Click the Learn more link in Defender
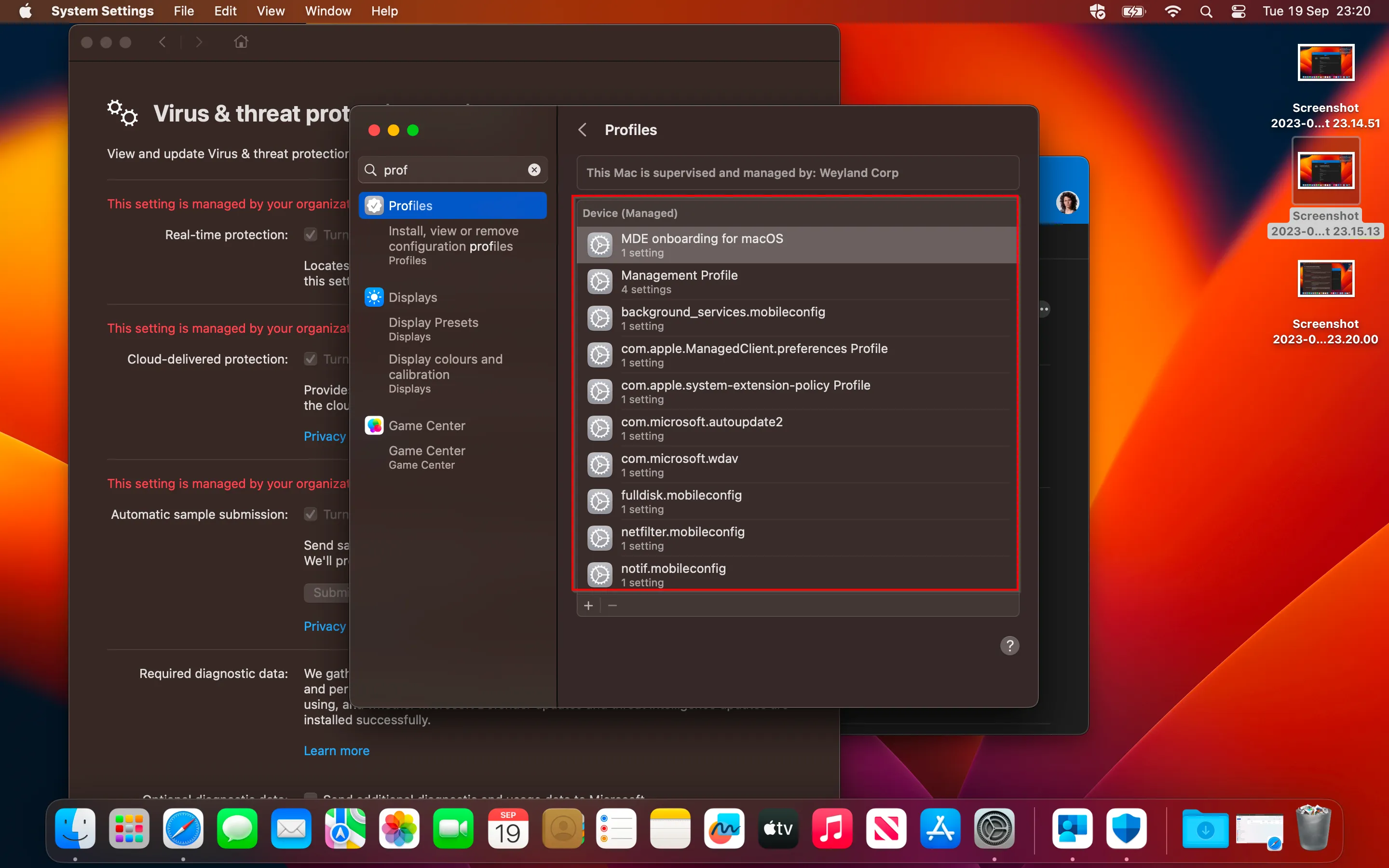Screen dimensions: 1389x868 [x=336, y=751]
